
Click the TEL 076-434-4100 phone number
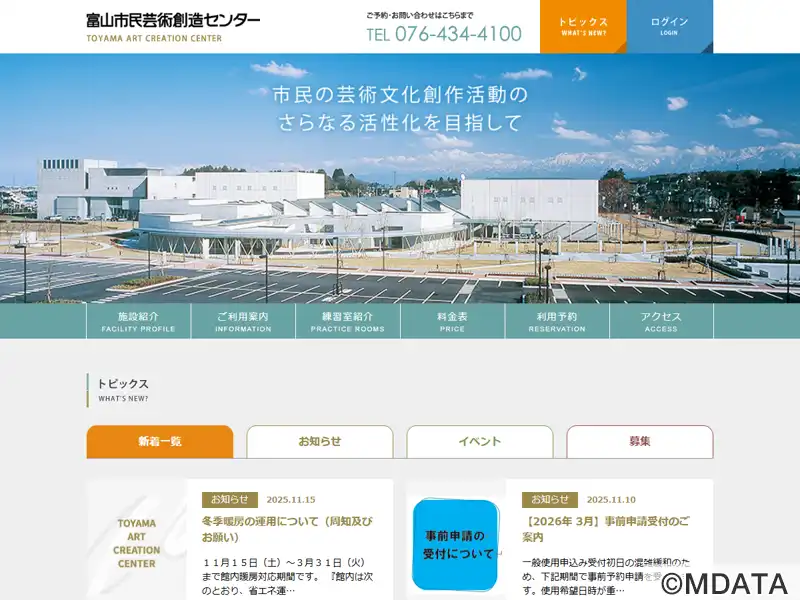point(444,34)
